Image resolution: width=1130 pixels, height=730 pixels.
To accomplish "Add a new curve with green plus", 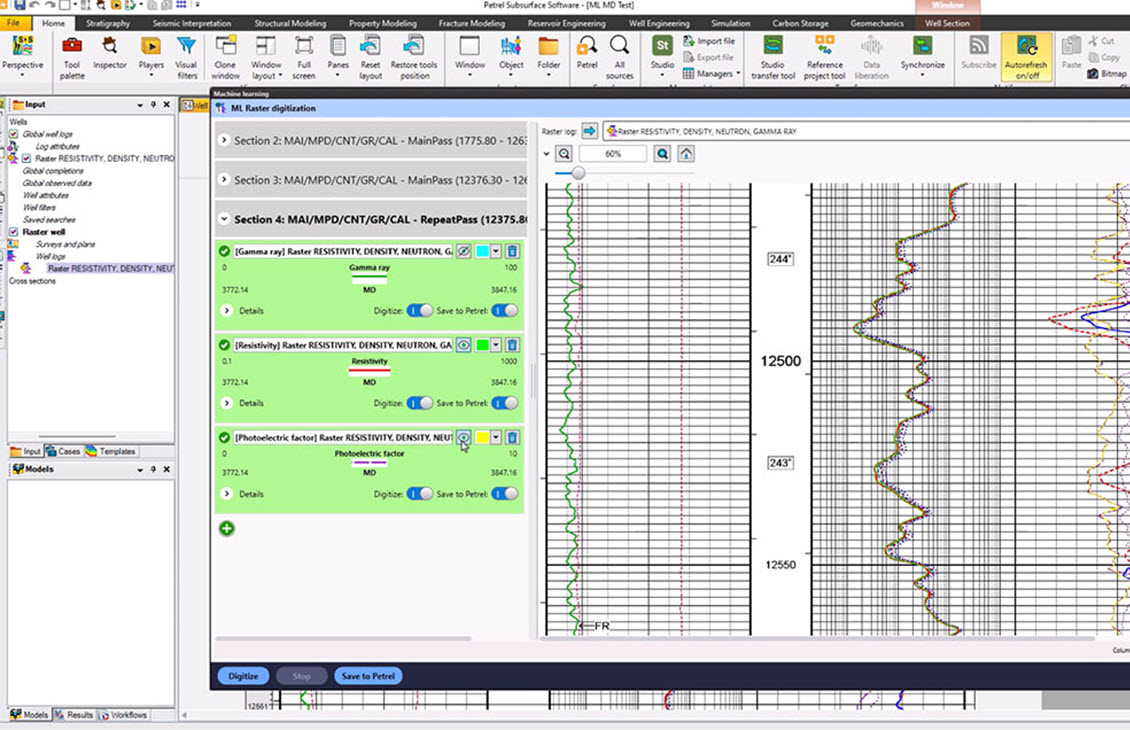I will pos(227,528).
